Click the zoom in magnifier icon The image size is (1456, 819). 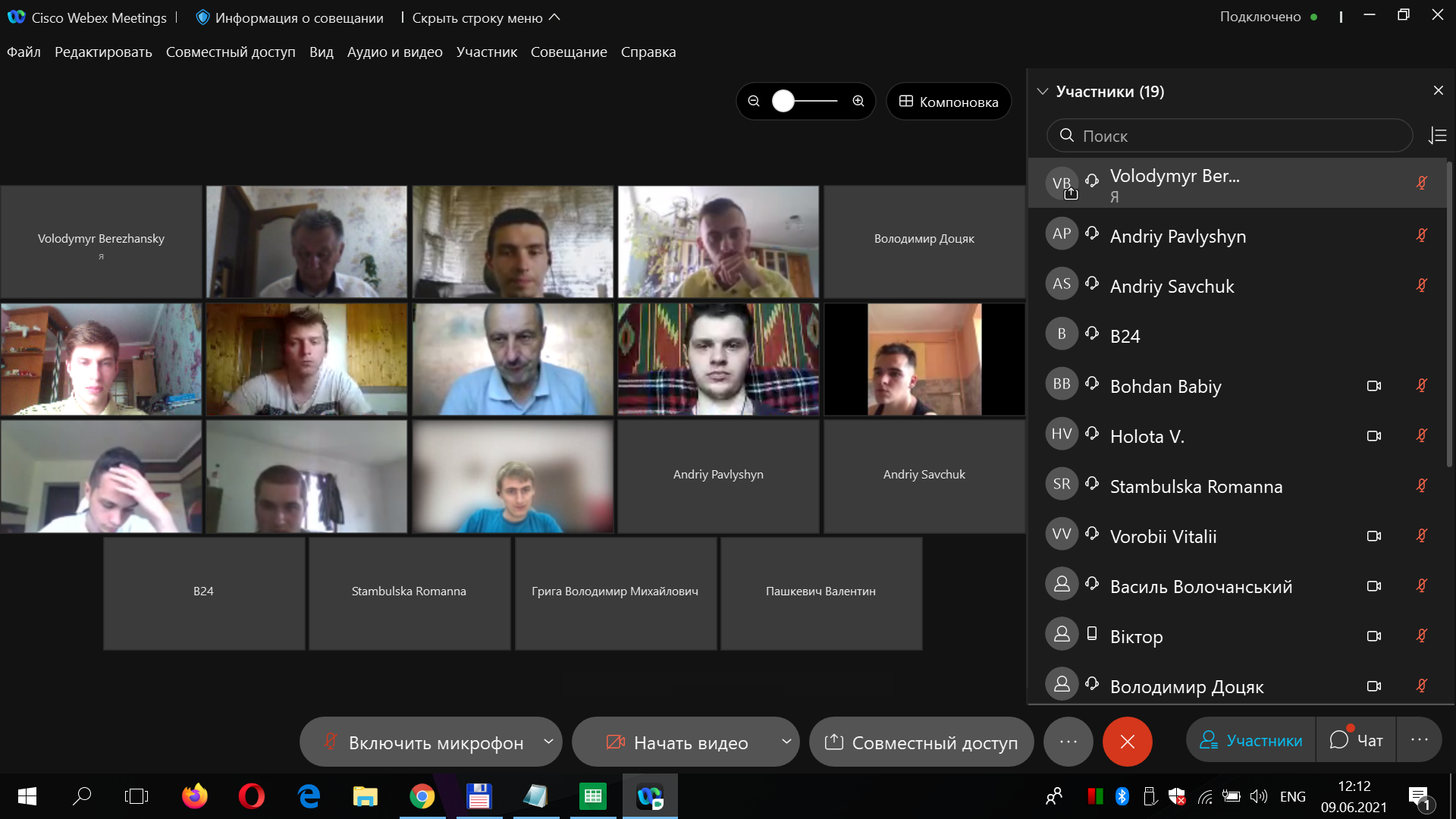(x=858, y=101)
